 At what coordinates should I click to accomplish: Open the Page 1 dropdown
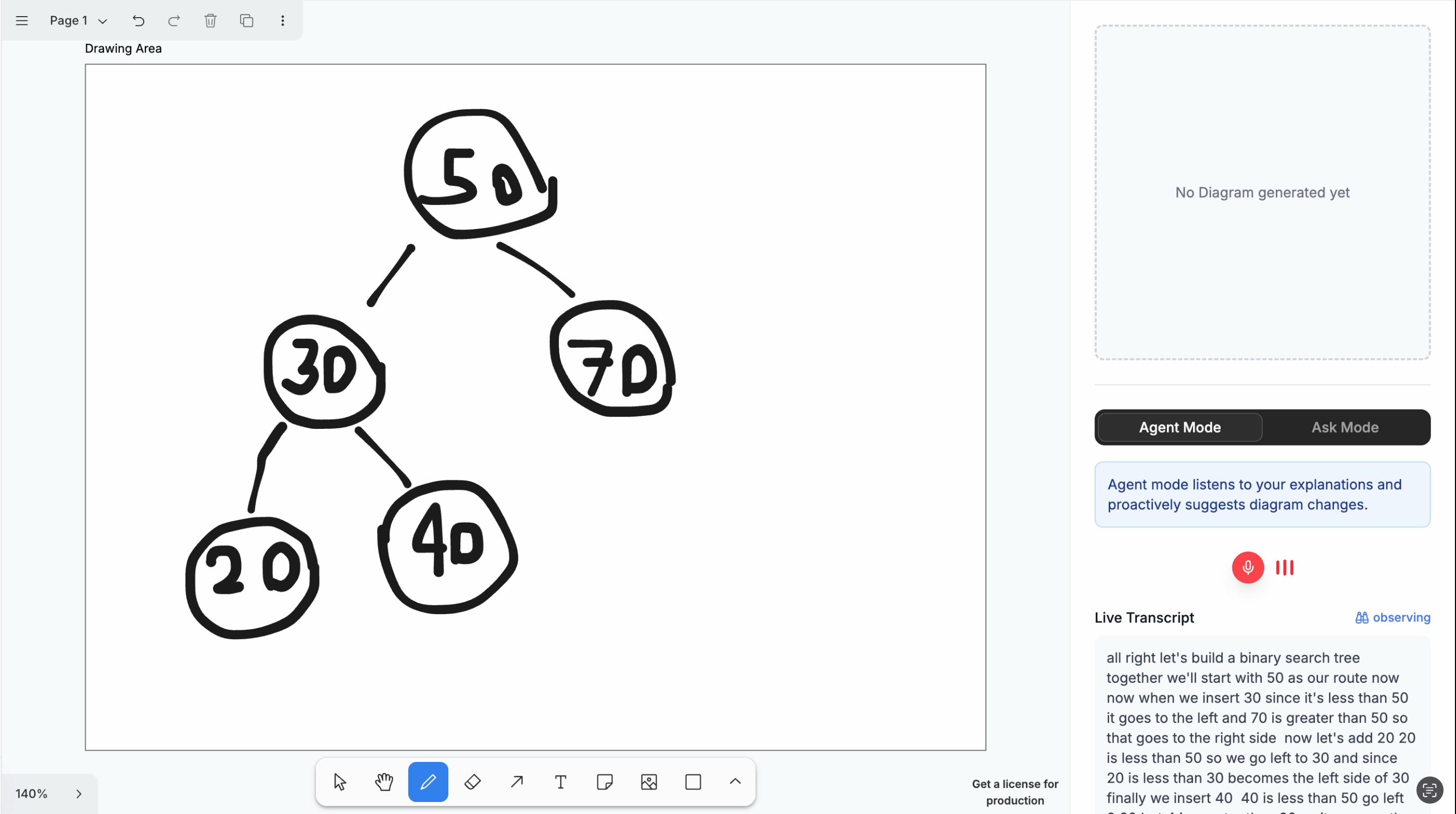(x=78, y=21)
